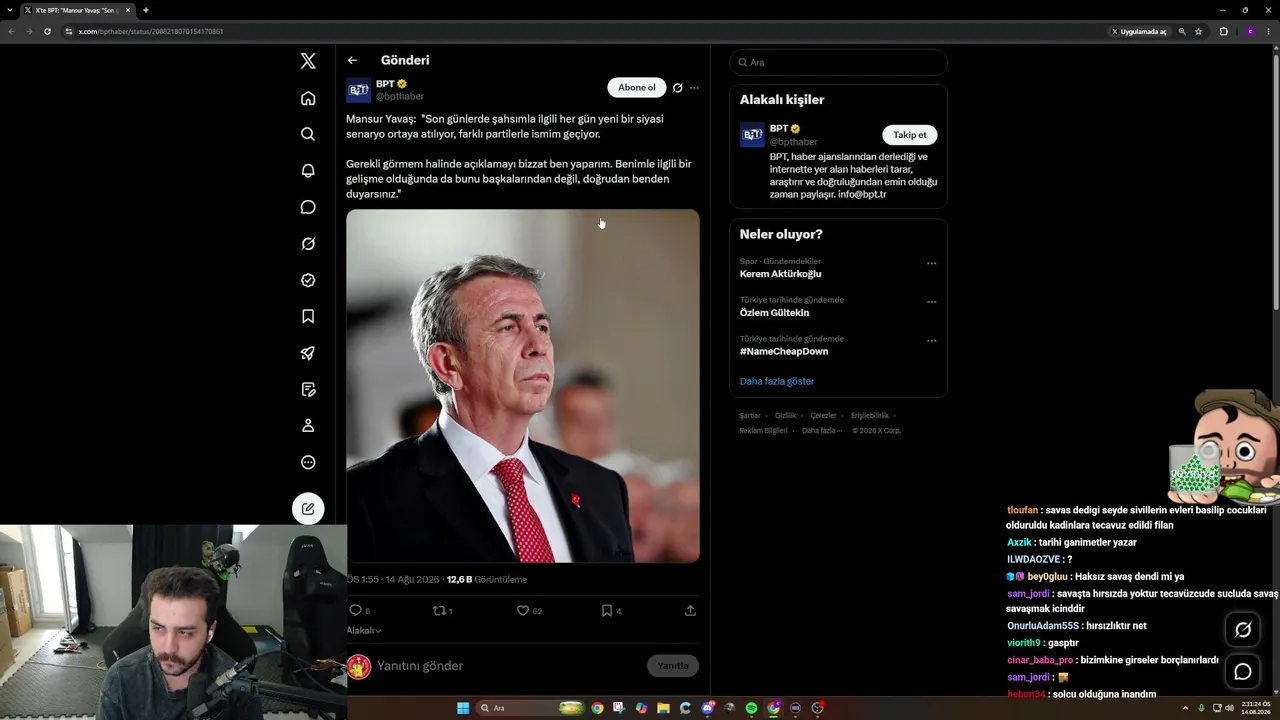1280x720 pixels.
Task: Open the browser extensions puzzle icon
Action: tap(1223, 31)
